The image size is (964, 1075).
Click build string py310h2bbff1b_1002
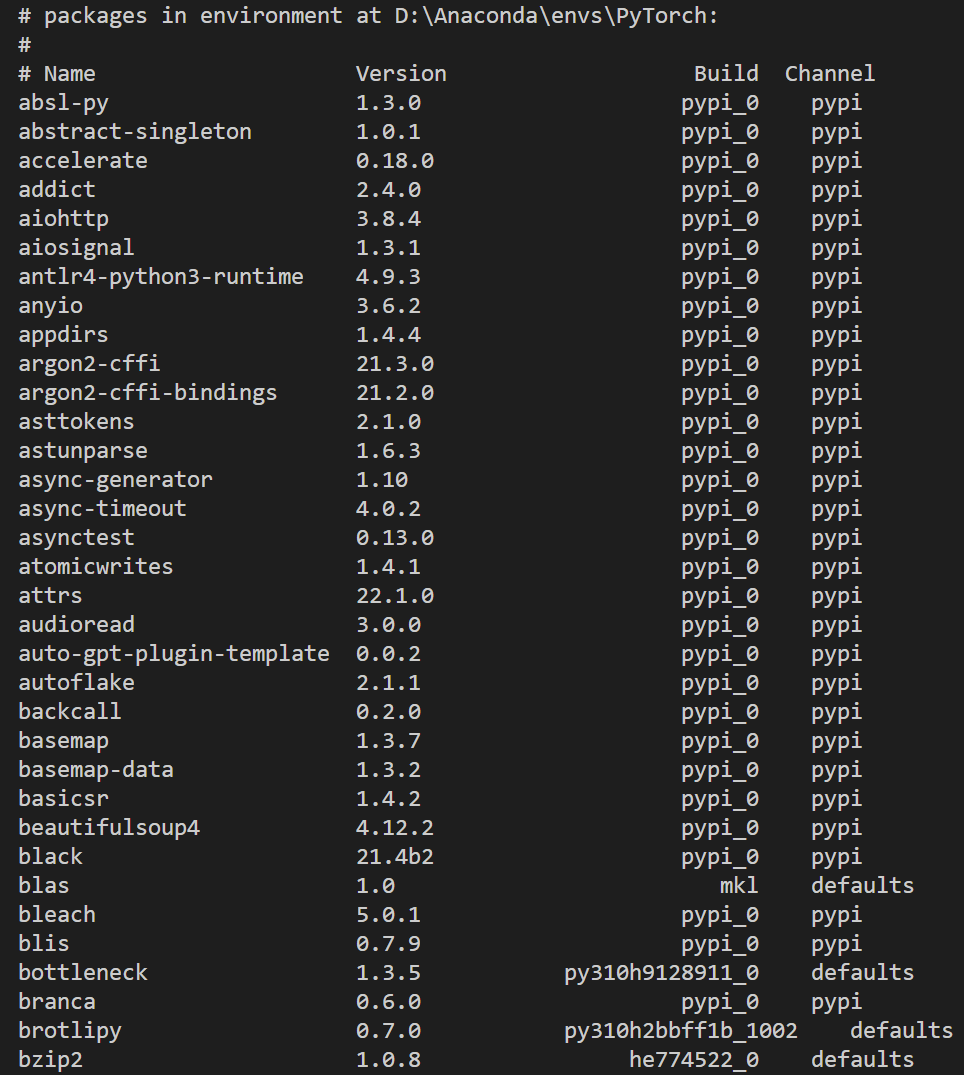[x=681, y=1030]
